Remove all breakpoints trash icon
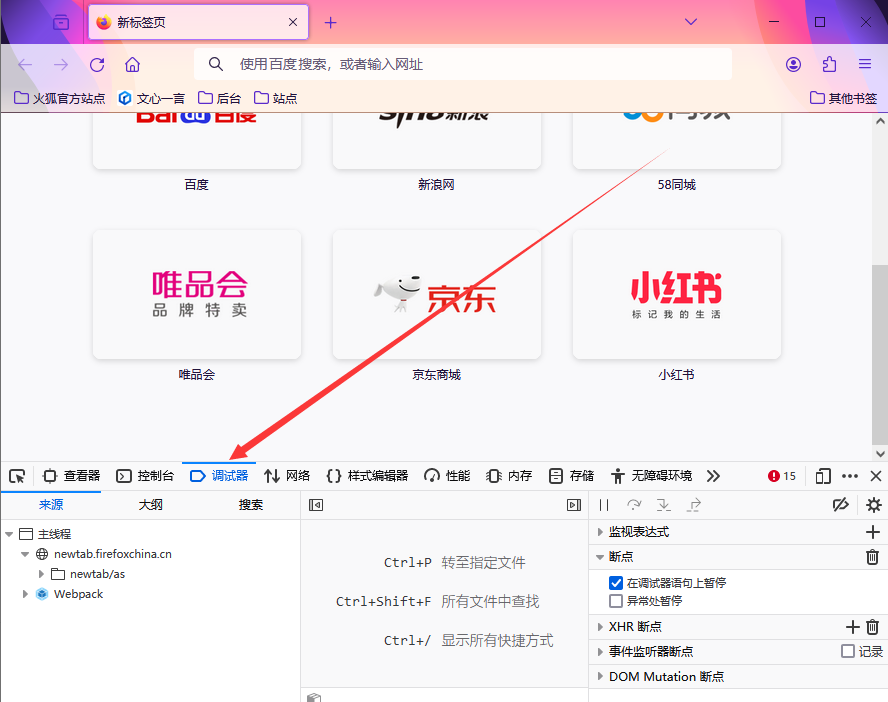The width and height of the screenshot is (888, 702). (873, 557)
